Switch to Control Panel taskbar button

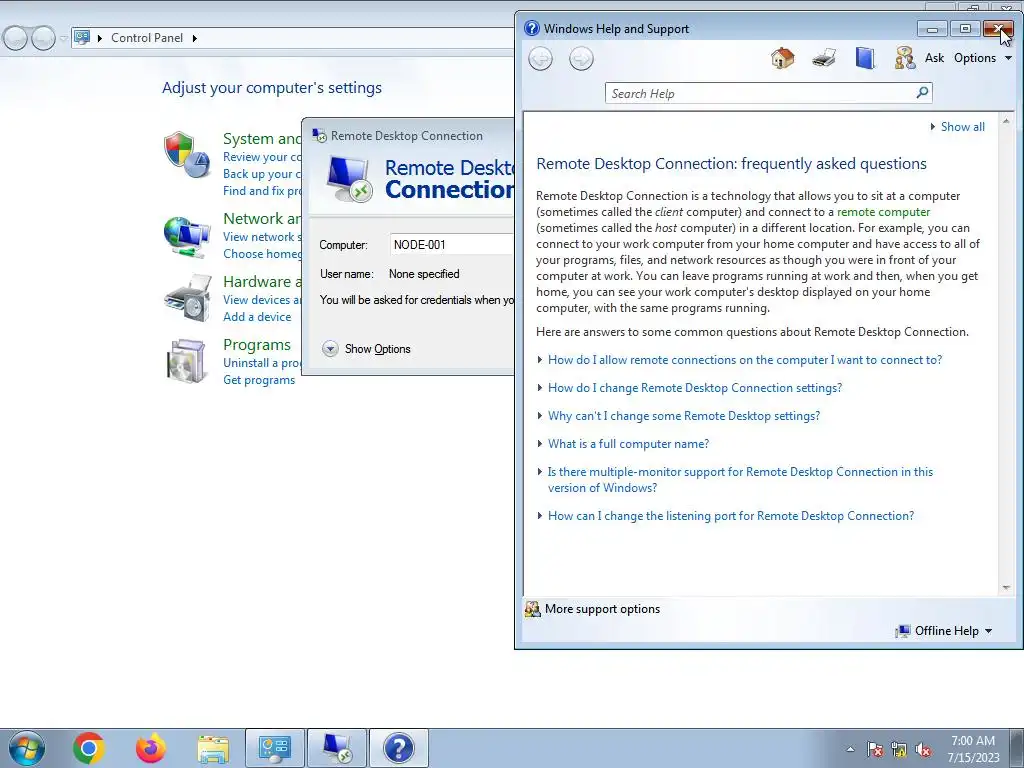274,748
